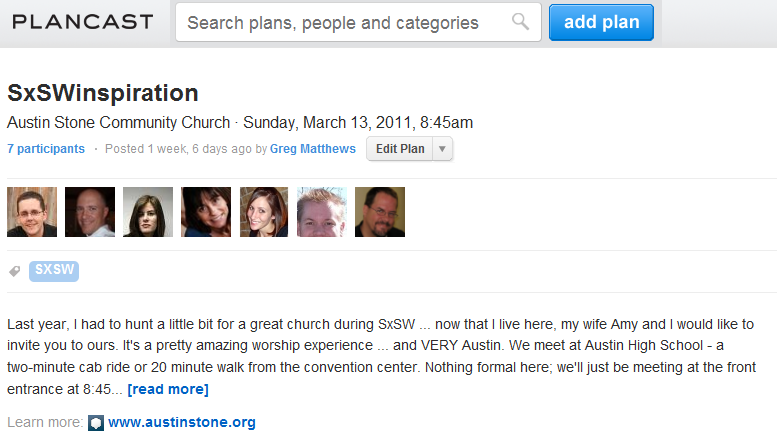Expand description with the read more link
This screenshot has width=777, height=439.
click(x=168, y=389)
